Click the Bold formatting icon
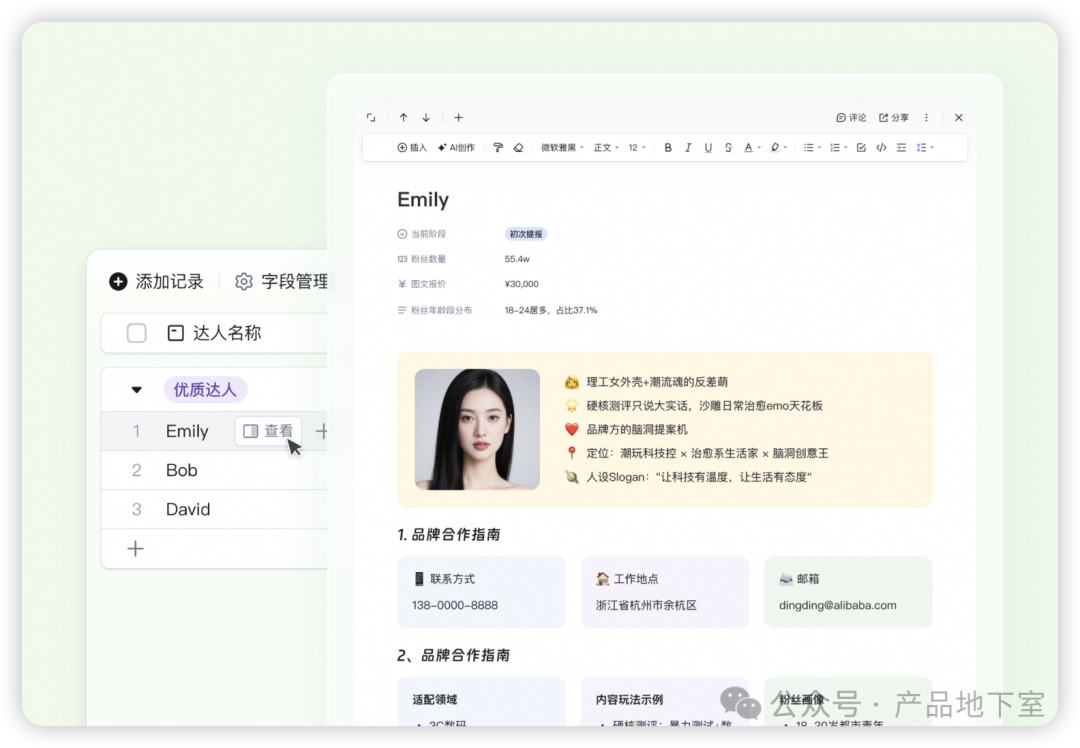This screenshot has height=748, width=1080. point(668,148)
